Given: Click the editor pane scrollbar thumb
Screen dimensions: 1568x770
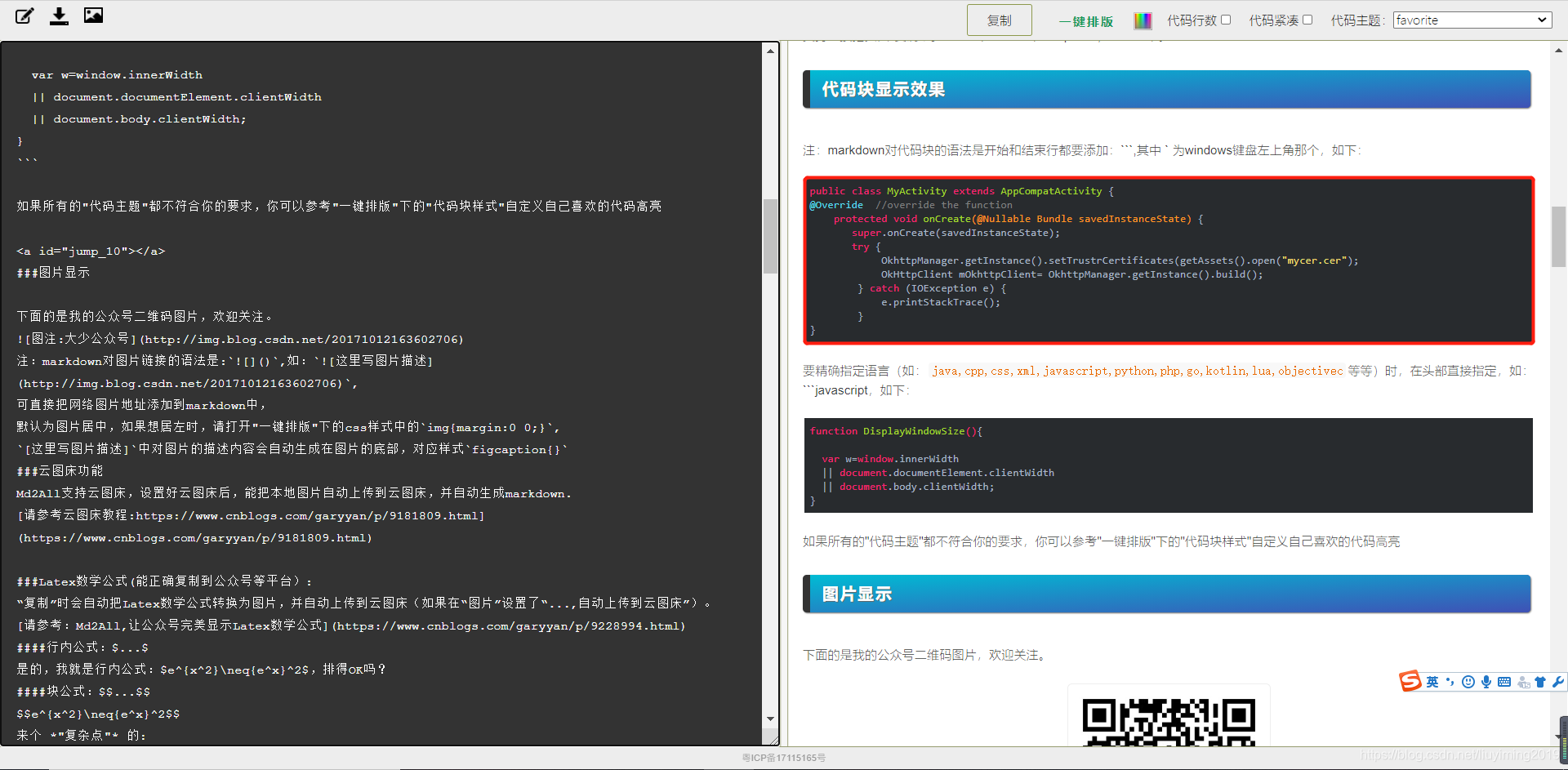Looking at the screenshot, I should click(770, 236).
